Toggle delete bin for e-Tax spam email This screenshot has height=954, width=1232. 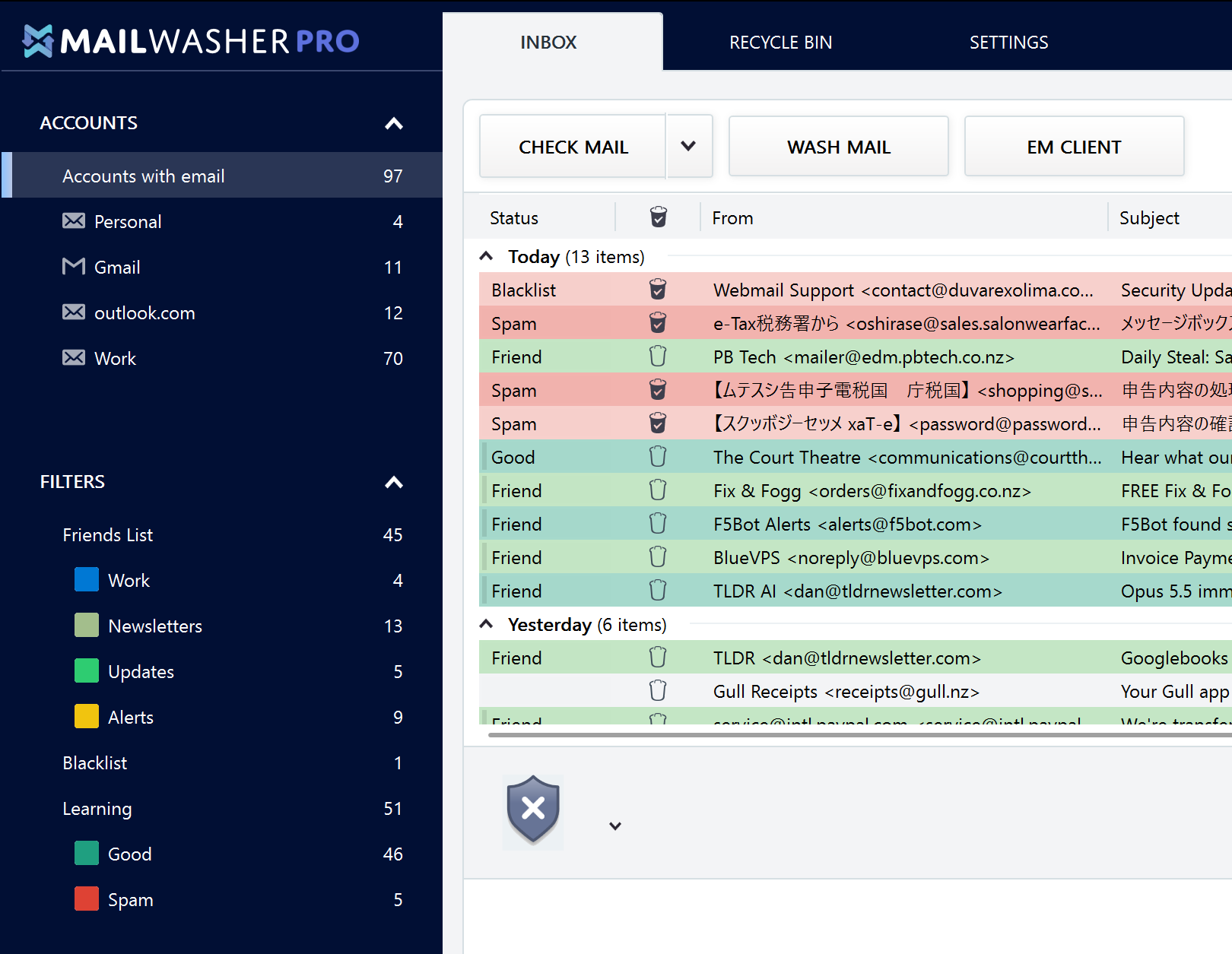pyautogui.click(x=658, y=323)
